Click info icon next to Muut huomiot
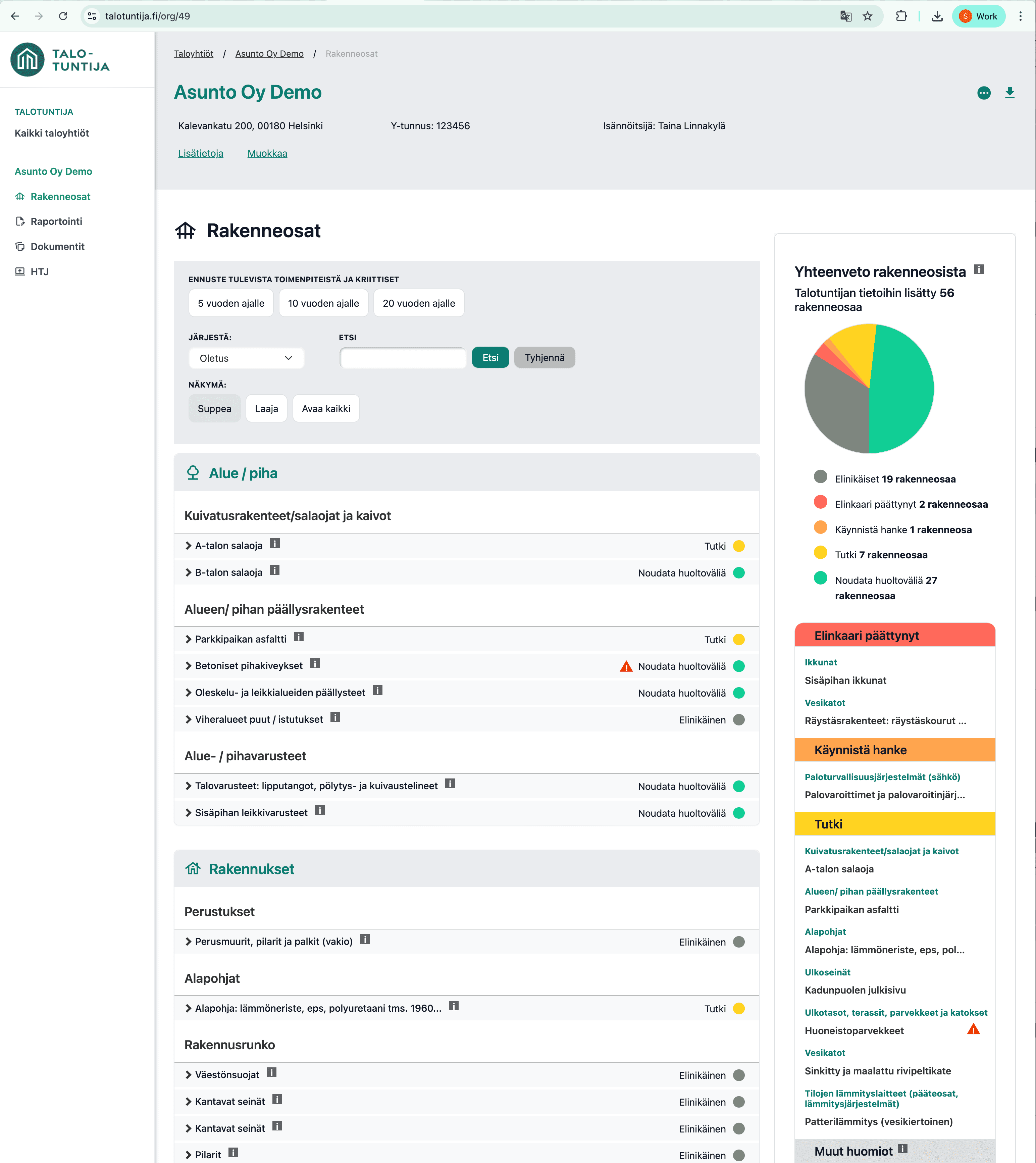Viewport: 1036px width, 1163px height. click(902, 1148)
